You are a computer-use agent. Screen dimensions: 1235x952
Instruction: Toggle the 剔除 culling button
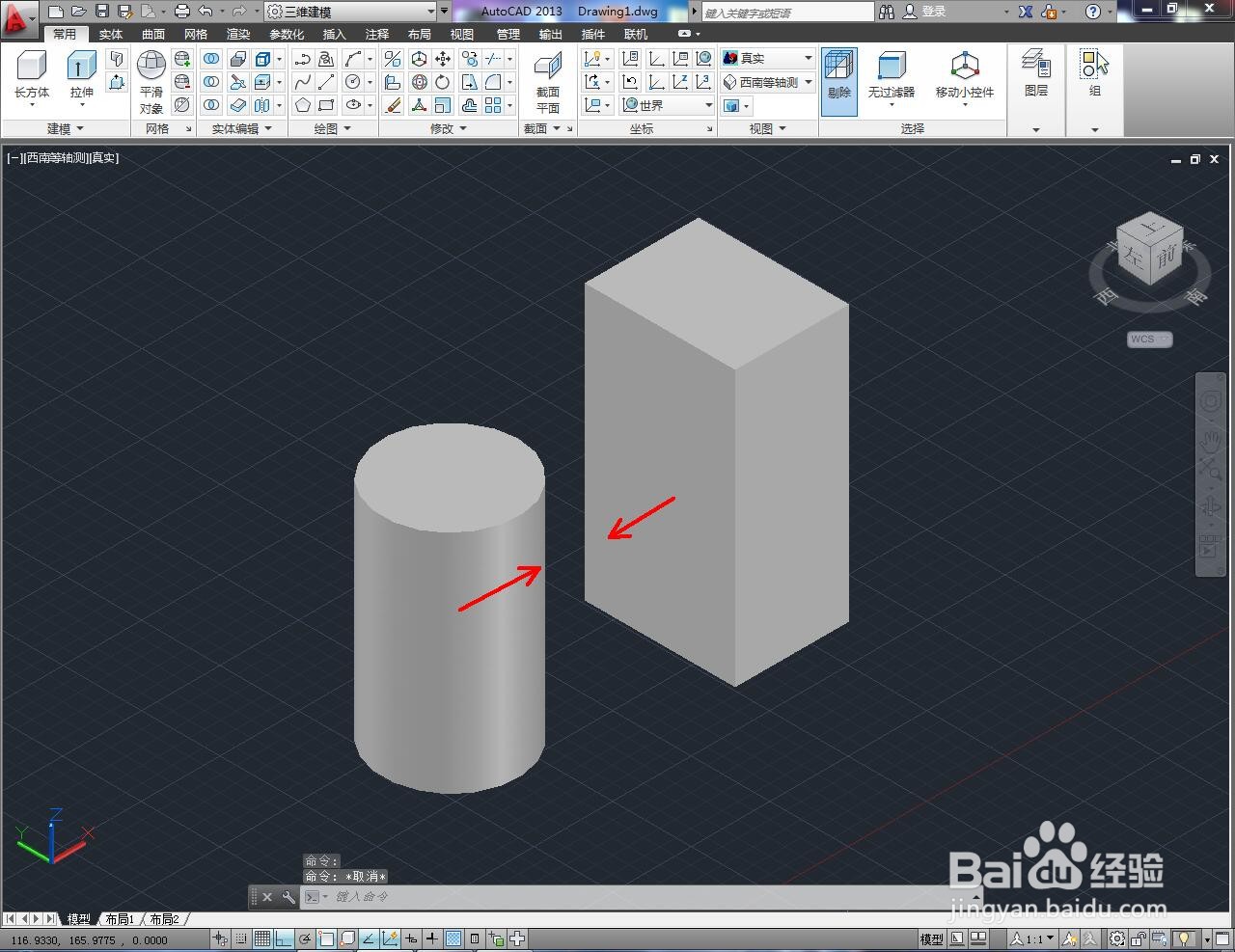click(838, 82)
